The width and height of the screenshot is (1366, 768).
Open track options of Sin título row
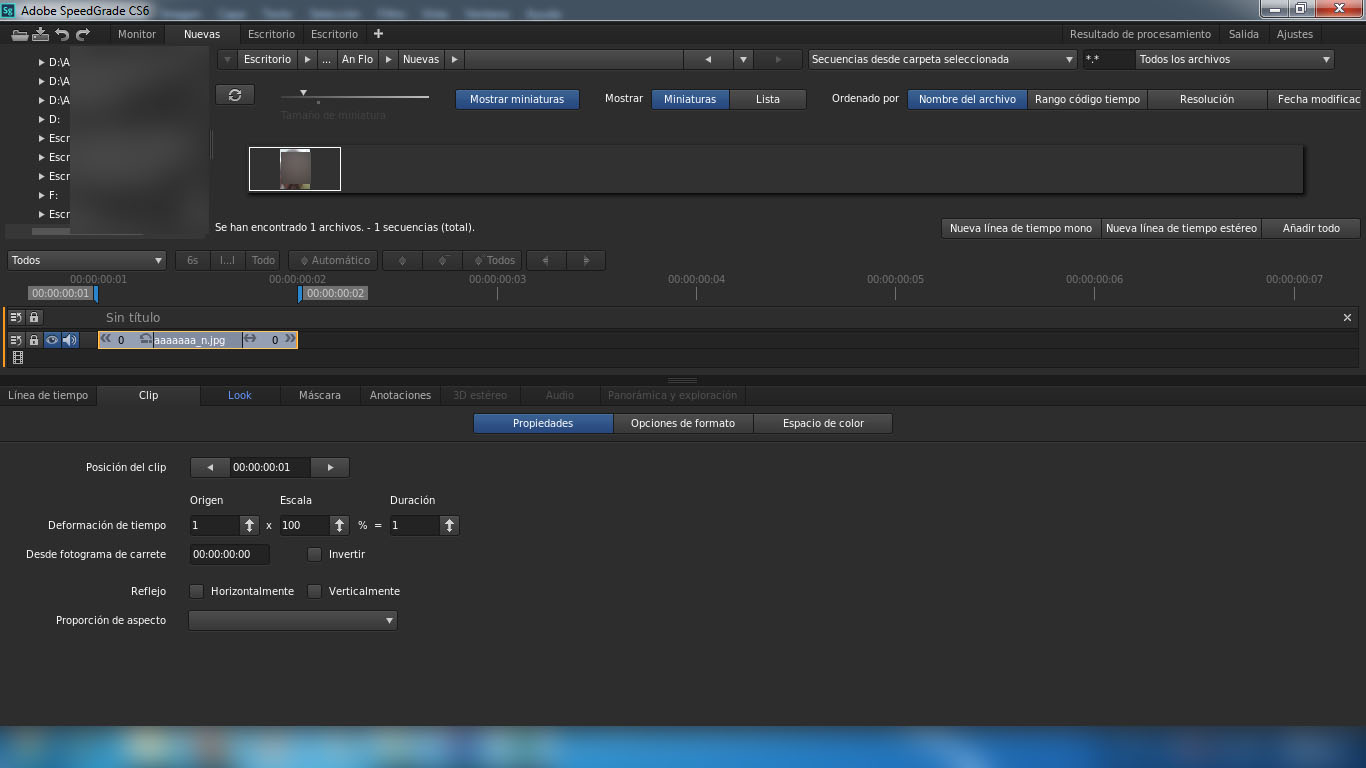click(16, 317)
